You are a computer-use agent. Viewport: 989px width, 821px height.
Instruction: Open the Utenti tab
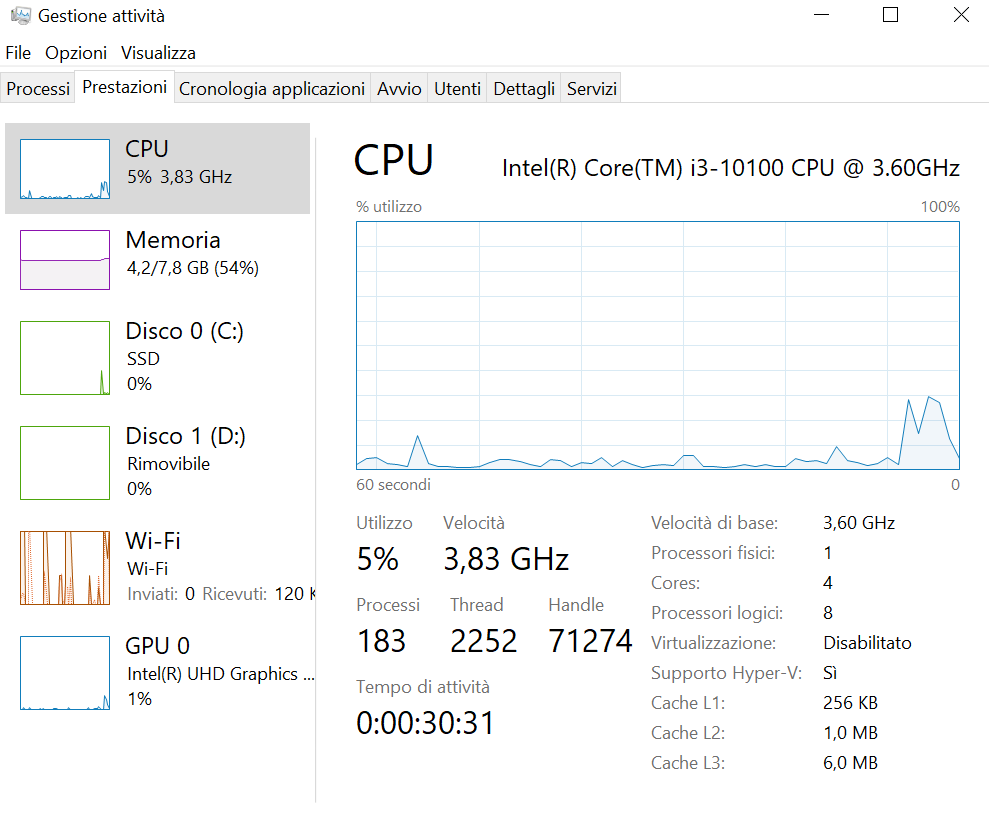[457, 89]
